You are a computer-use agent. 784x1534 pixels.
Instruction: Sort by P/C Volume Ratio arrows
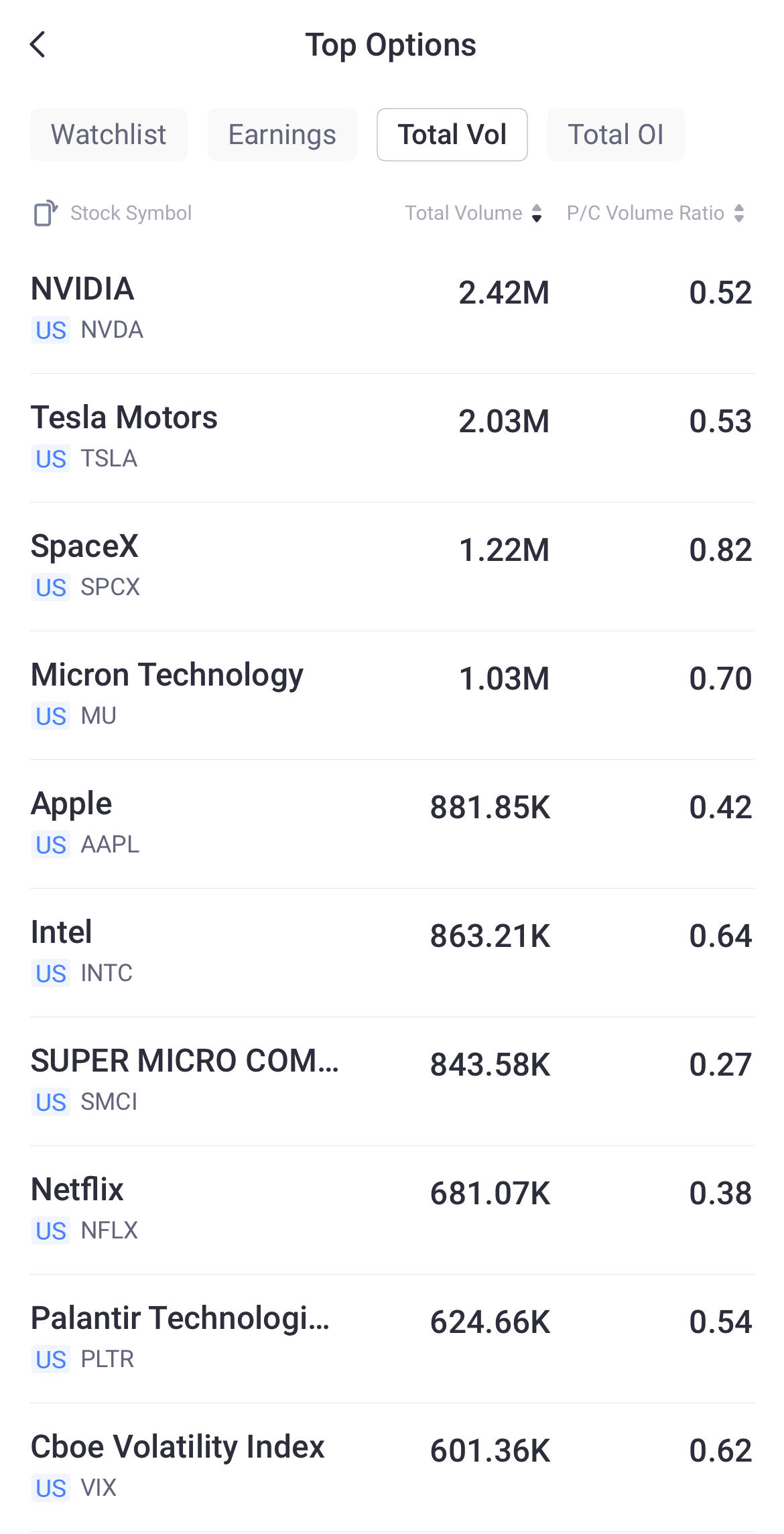pyautogui.click(x=739, y=213)
